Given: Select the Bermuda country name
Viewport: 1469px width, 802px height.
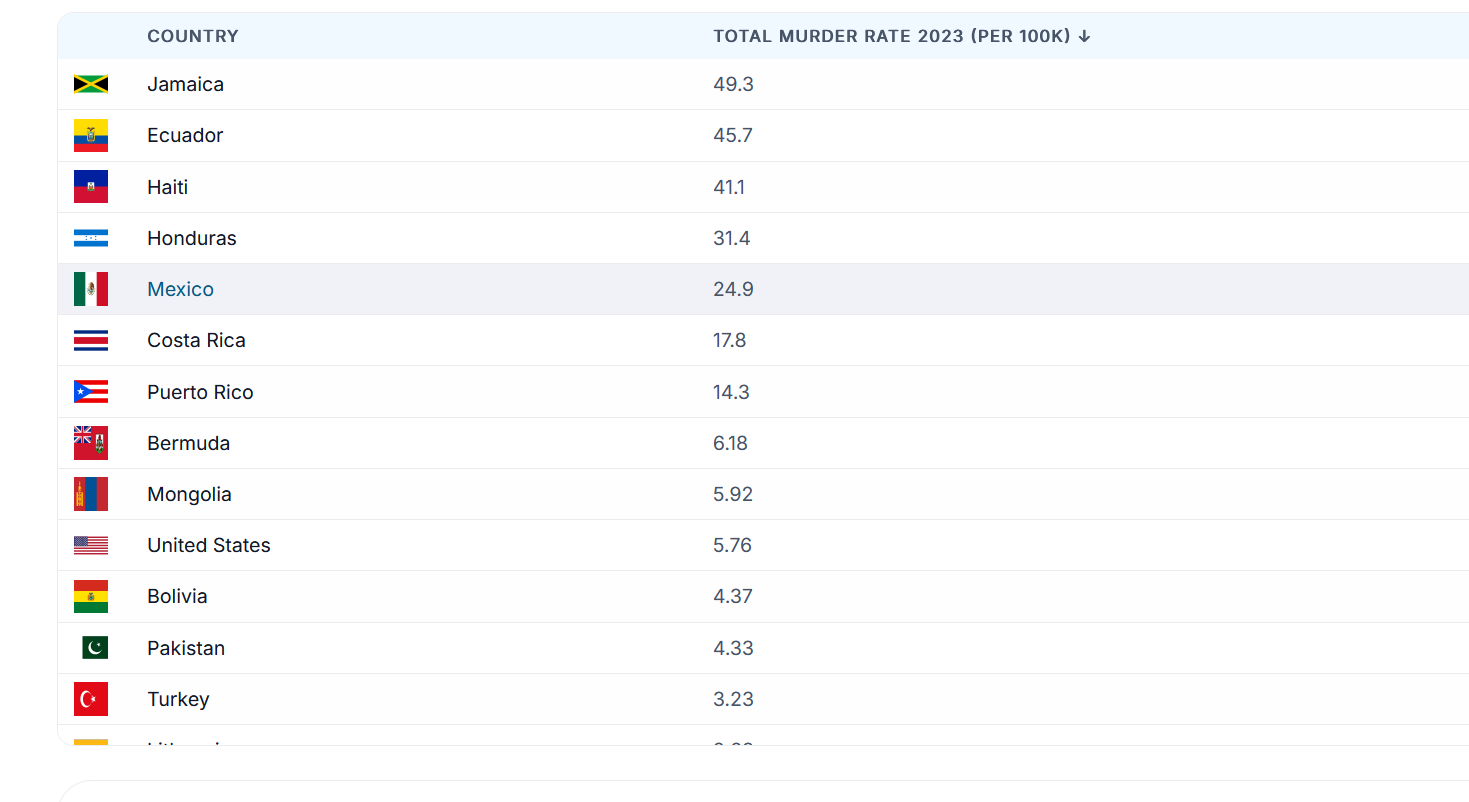Looking at the screenshot, I should coord(189,443).
